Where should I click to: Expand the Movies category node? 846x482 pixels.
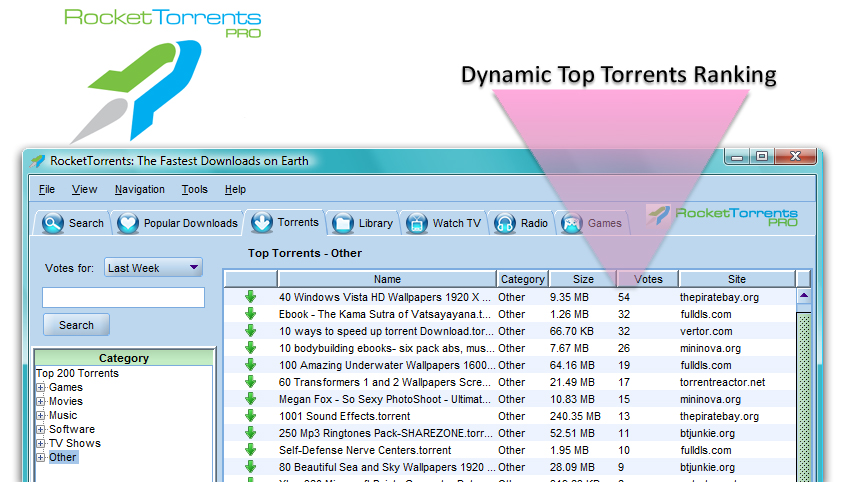40,402
